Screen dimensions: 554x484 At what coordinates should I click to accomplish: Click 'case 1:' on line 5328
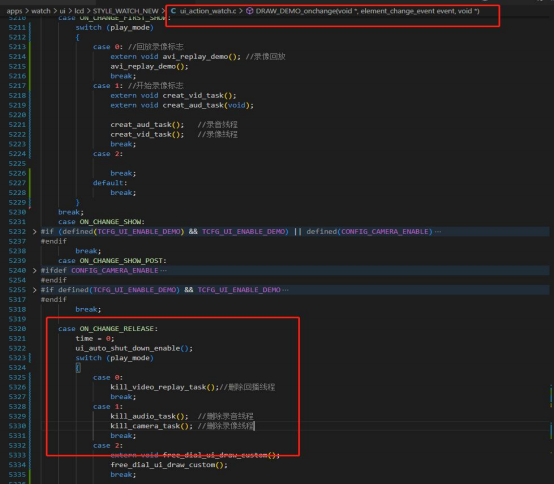[x=108, y=407]
